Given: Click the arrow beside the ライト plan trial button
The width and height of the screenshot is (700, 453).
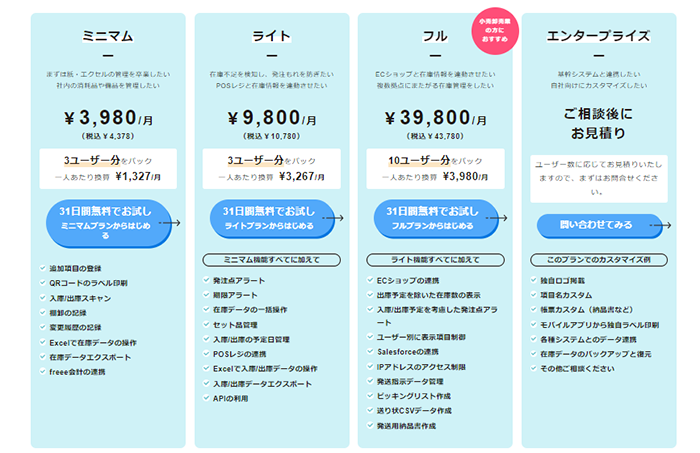Looking at the screenshot, I should point(334,222).
